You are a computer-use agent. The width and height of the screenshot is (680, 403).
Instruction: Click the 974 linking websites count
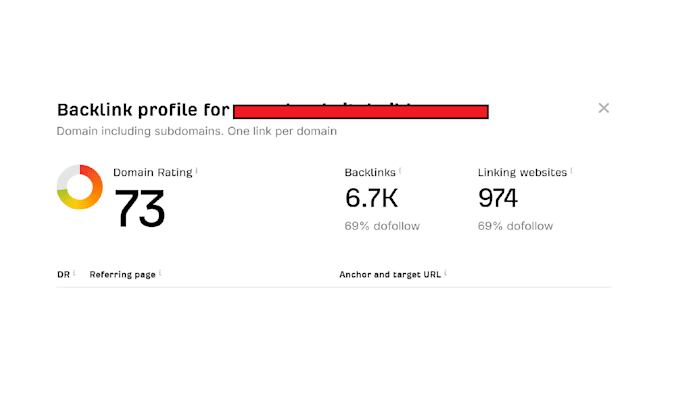[x=498, y=198]
